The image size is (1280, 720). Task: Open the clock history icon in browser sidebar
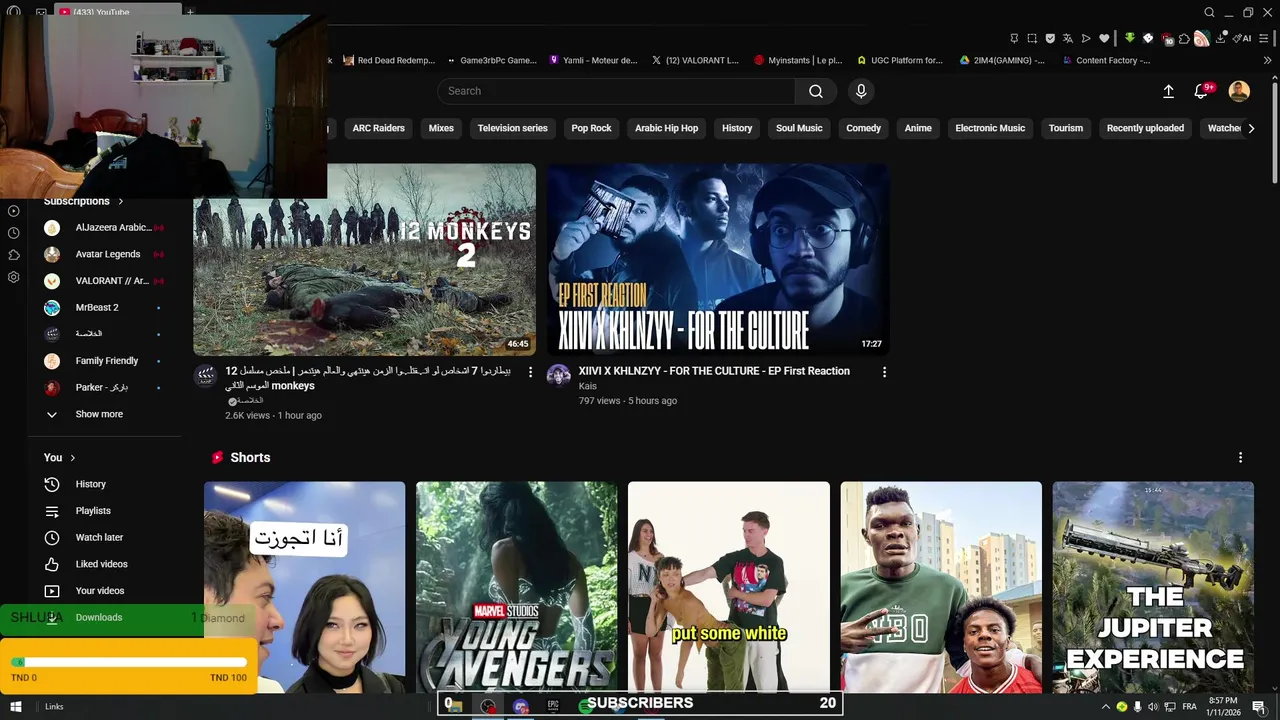tap(13, 233)
